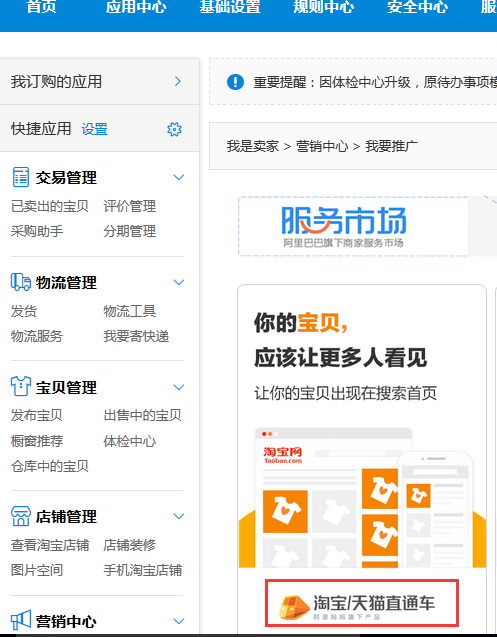This screenshot has height=637, width=497.
Task: Collapse the 交易管理 section chevron
Action: 179,177
